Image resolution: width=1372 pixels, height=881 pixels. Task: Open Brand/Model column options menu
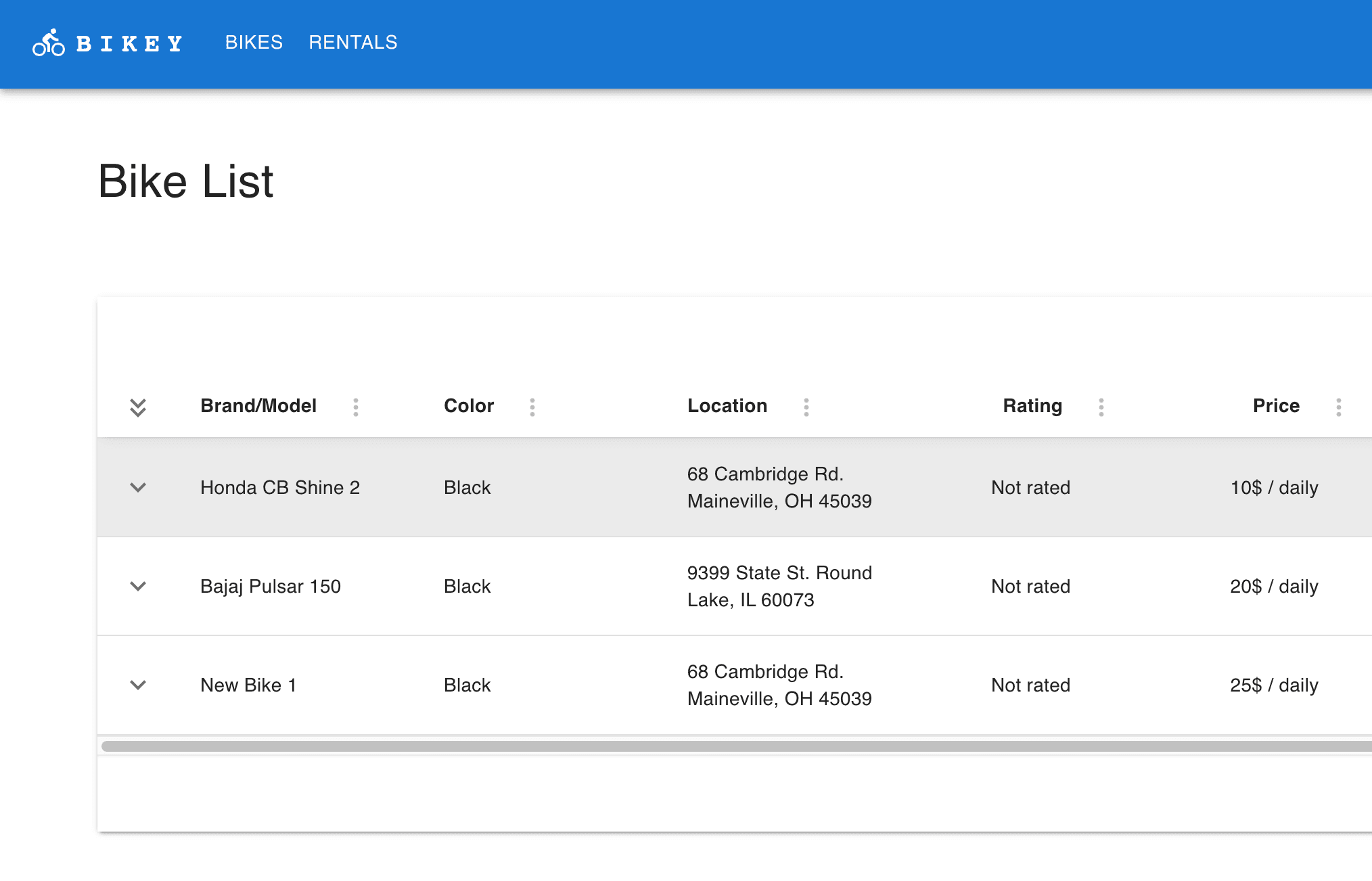(x=356, y=407)
